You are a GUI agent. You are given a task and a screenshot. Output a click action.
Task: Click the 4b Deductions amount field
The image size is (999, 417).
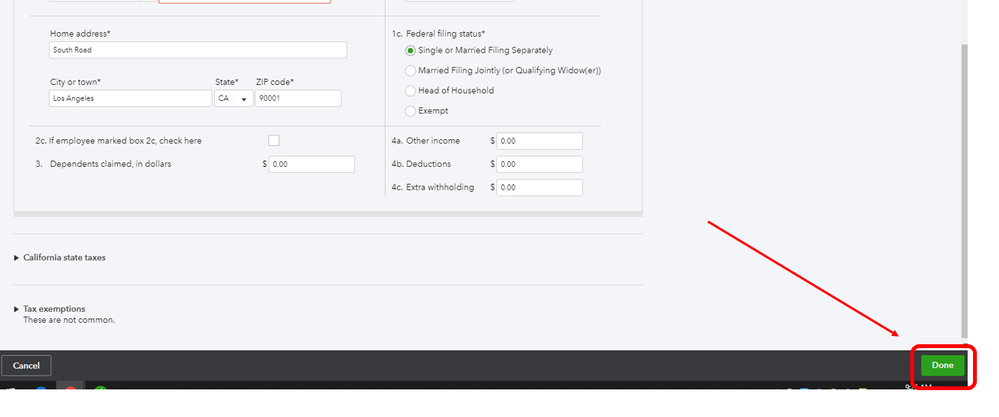click(x=540, y=164)
